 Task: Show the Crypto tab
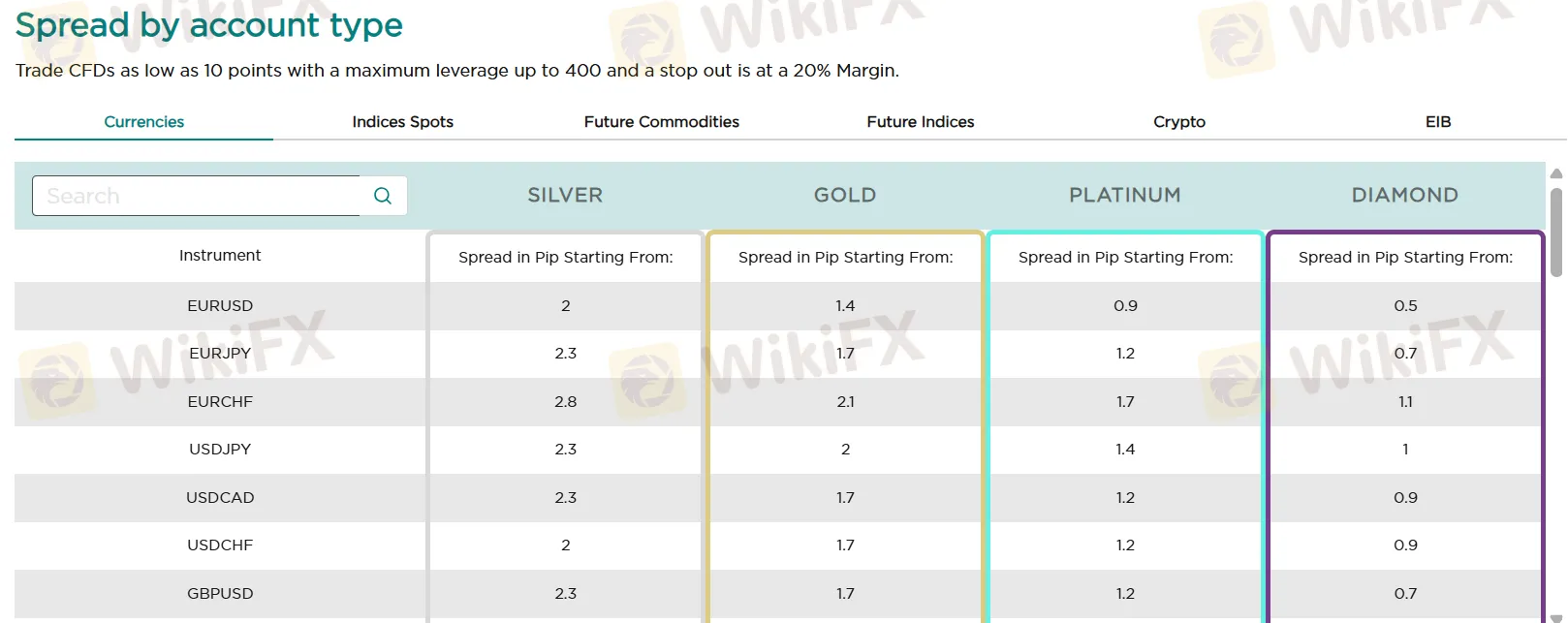1179,122
